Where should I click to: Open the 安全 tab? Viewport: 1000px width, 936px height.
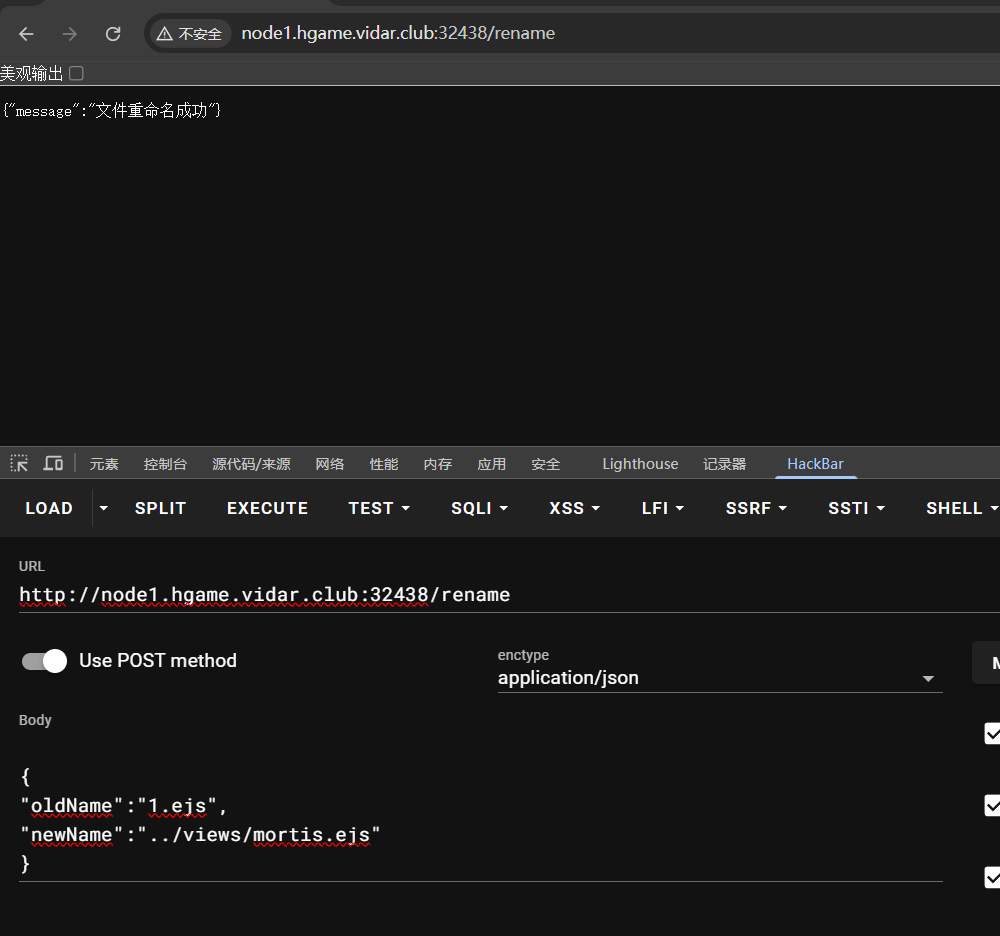click(546, 464)
